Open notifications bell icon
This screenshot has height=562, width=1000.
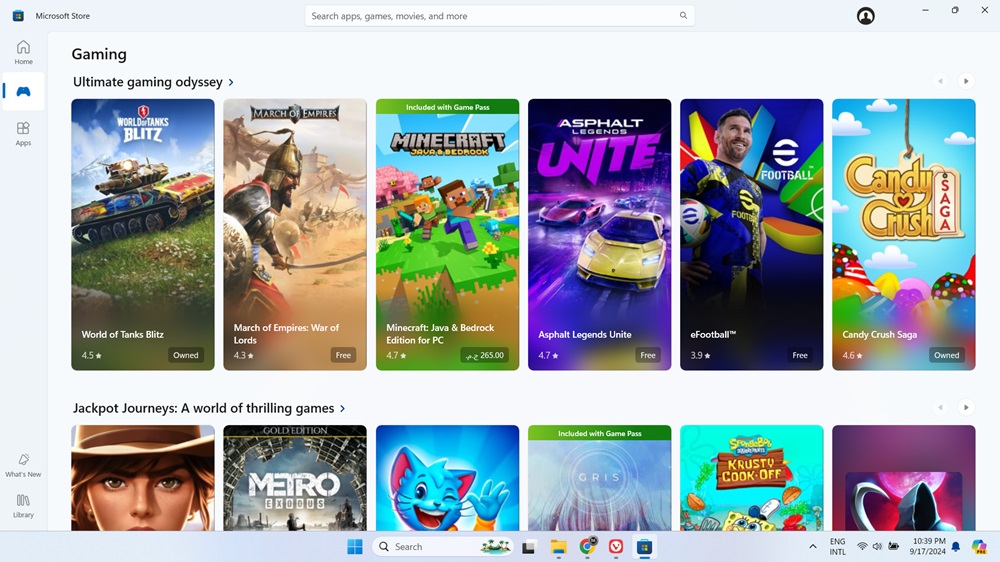coord(955,547)
